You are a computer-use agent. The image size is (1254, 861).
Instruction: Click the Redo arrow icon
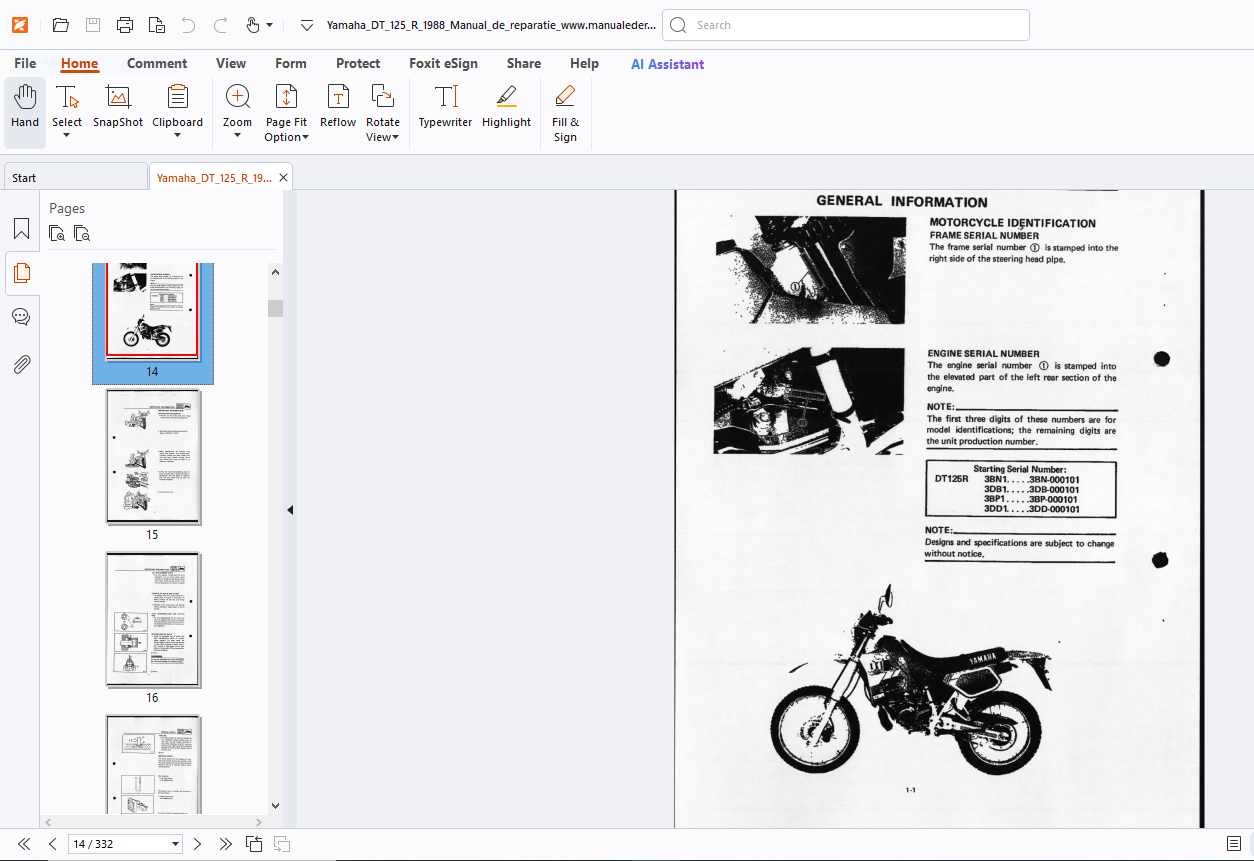220,25
